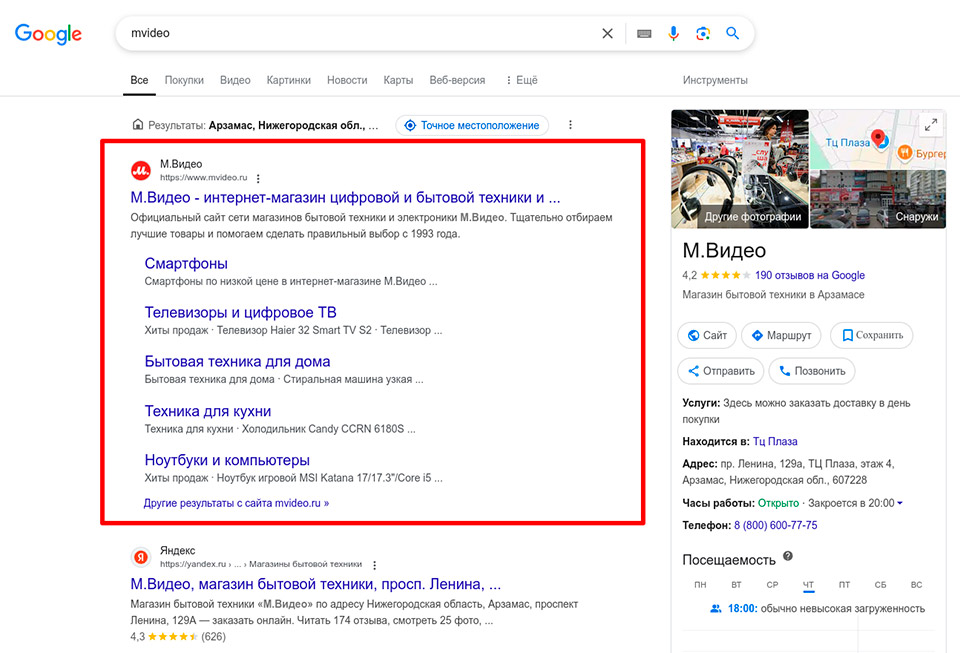
Task: Open three-dot menu next to mvideo.ru URL
Action: [x=258, y=179]
